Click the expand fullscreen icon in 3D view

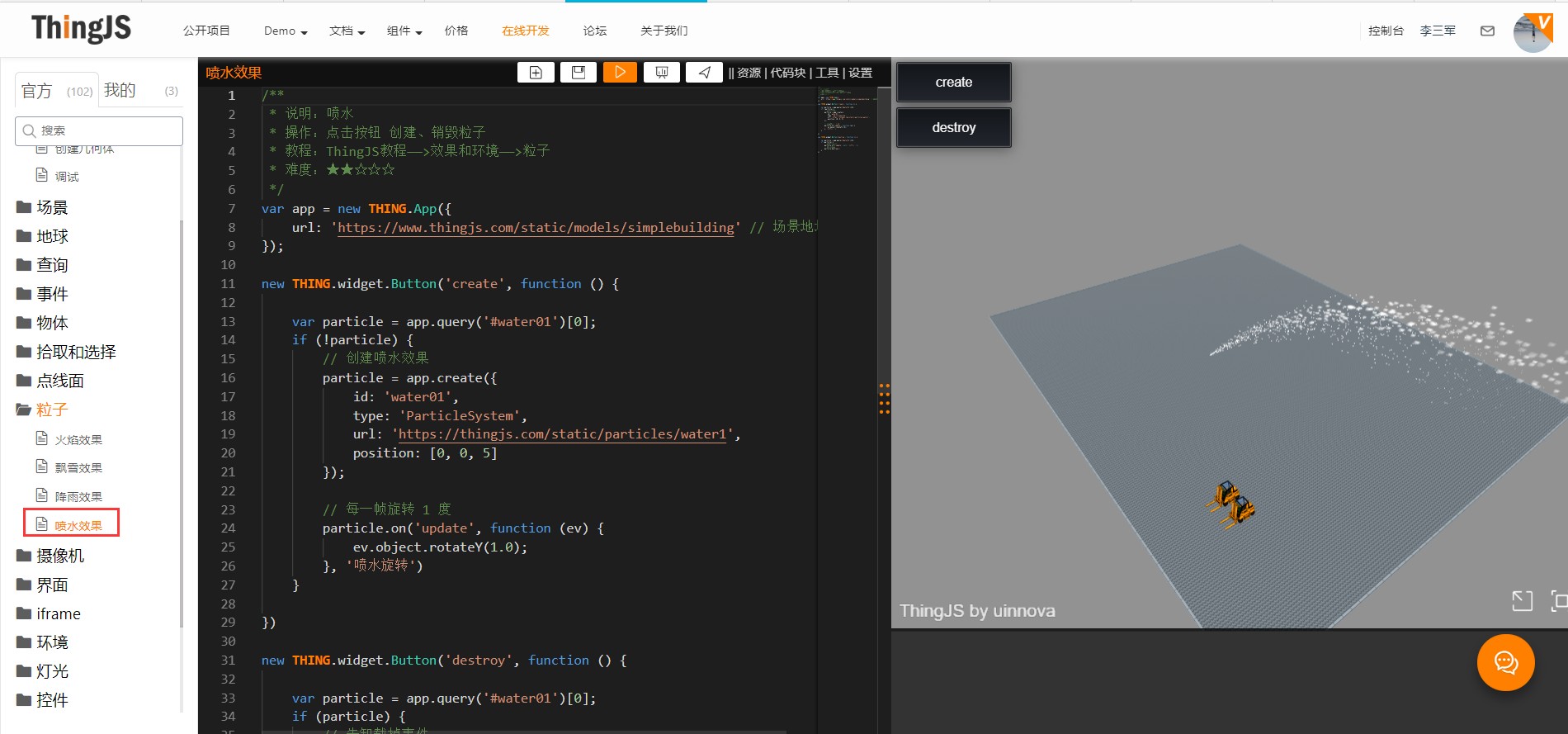click(1522, 601)
